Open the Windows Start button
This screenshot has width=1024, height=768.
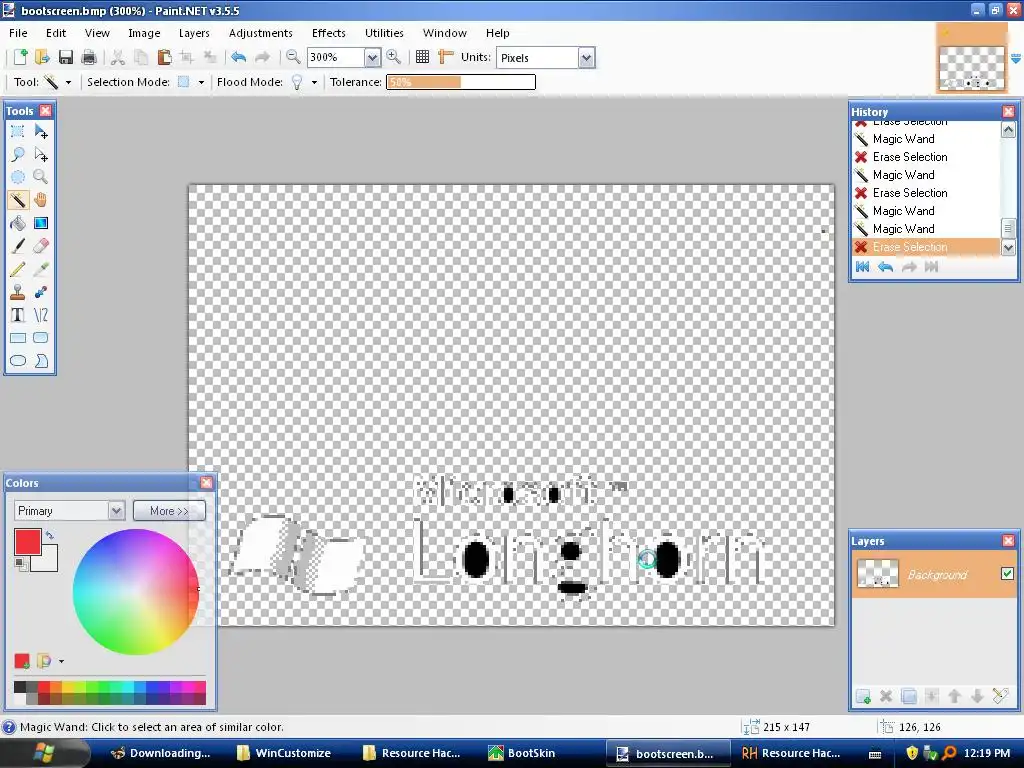click(x=44, y=753)
